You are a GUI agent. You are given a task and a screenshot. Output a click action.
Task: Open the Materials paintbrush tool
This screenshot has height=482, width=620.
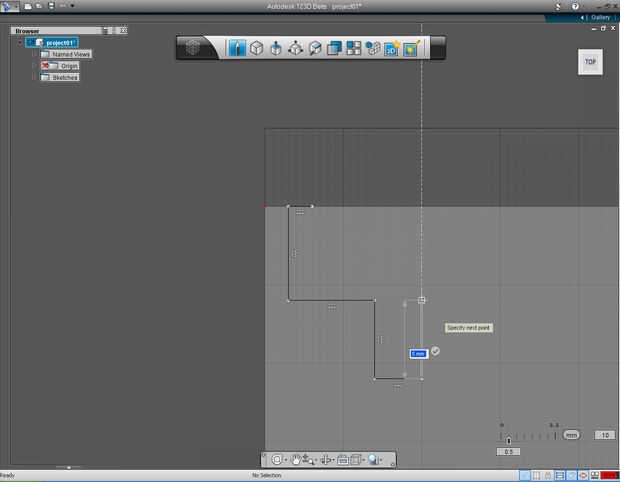click(x=411, y=48)
